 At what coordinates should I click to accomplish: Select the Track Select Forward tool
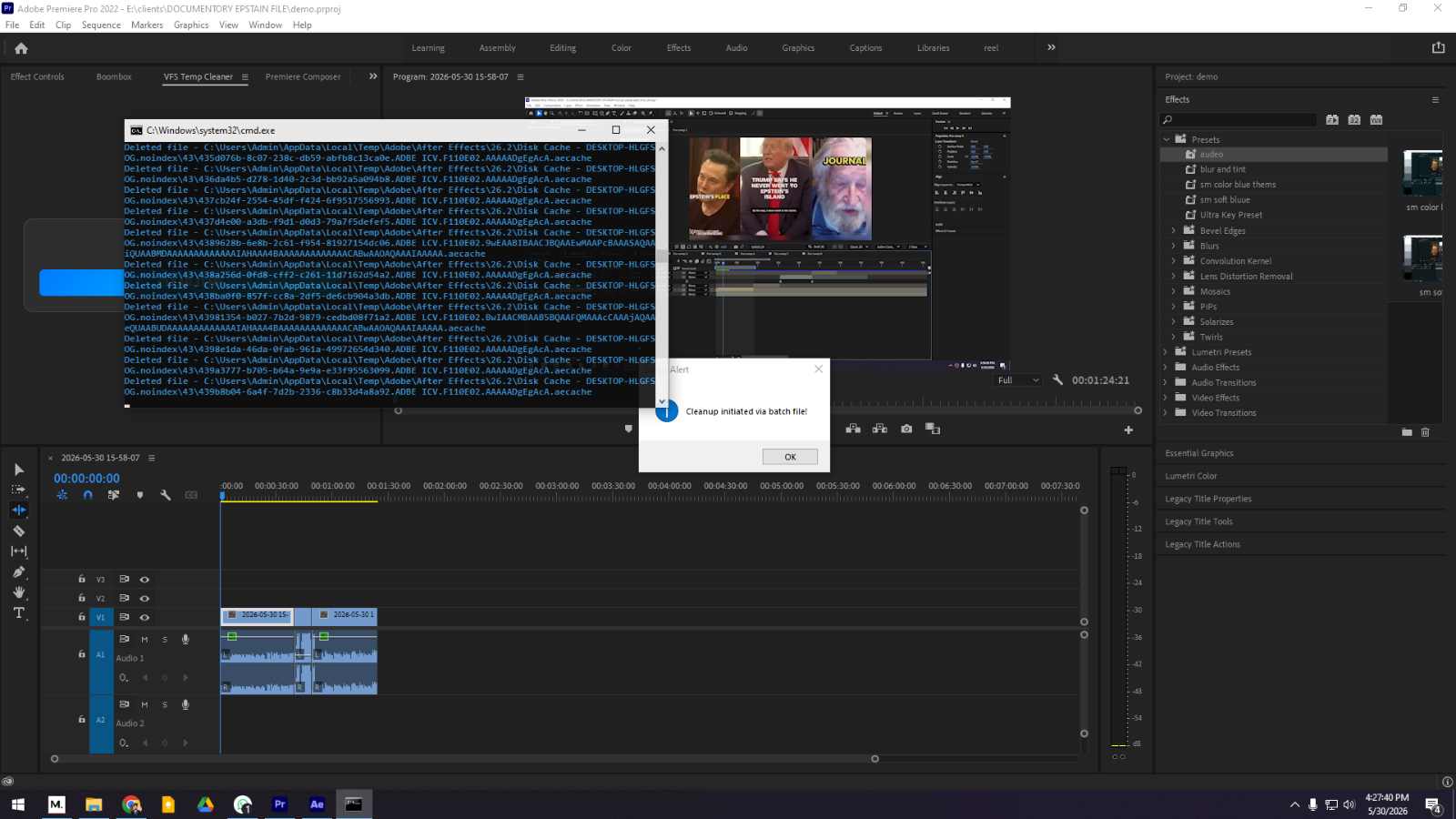pos(19,490)
